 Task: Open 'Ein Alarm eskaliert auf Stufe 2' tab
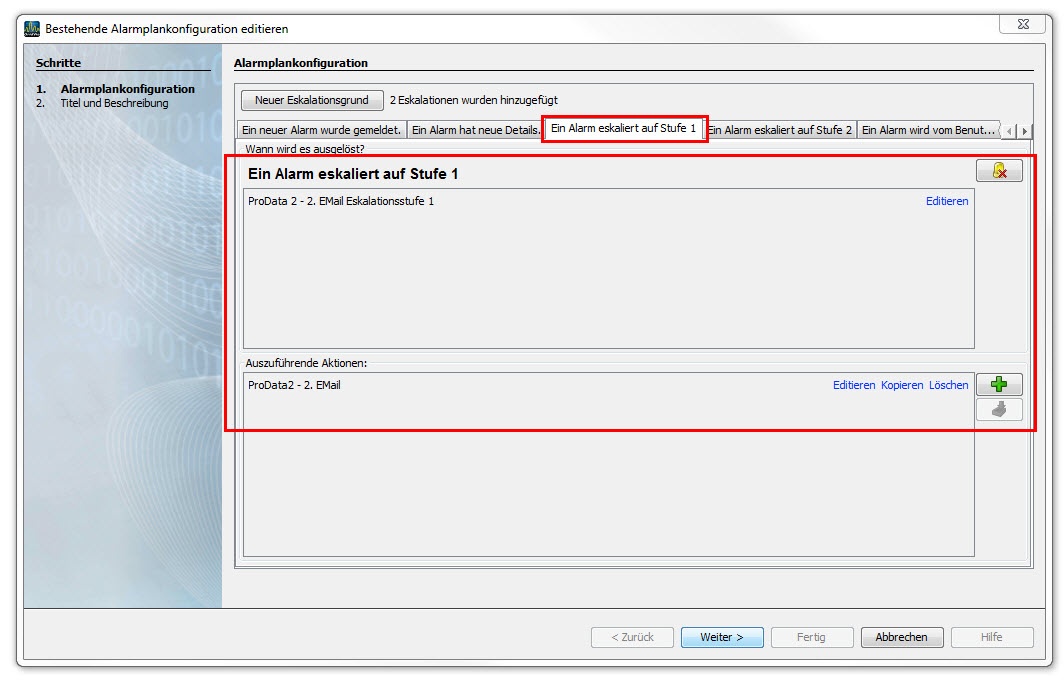780,130
